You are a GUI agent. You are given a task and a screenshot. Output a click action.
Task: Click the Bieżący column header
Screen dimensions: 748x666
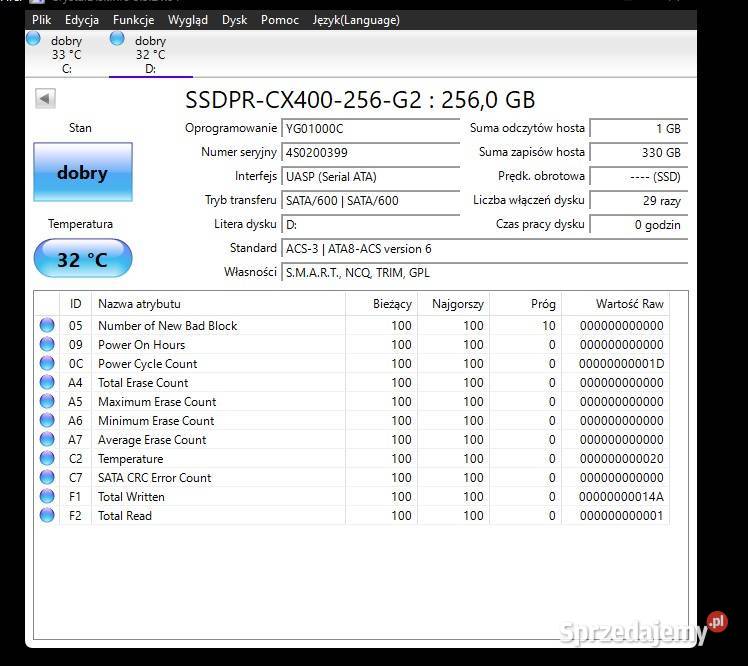coord(381,304)
